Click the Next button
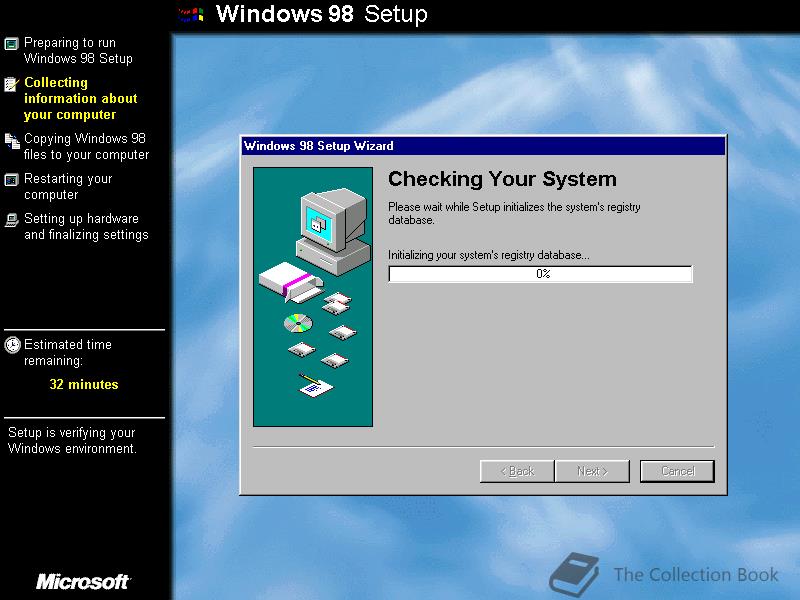The width and height of the screenshot is (800, 600). coord(592,471)
